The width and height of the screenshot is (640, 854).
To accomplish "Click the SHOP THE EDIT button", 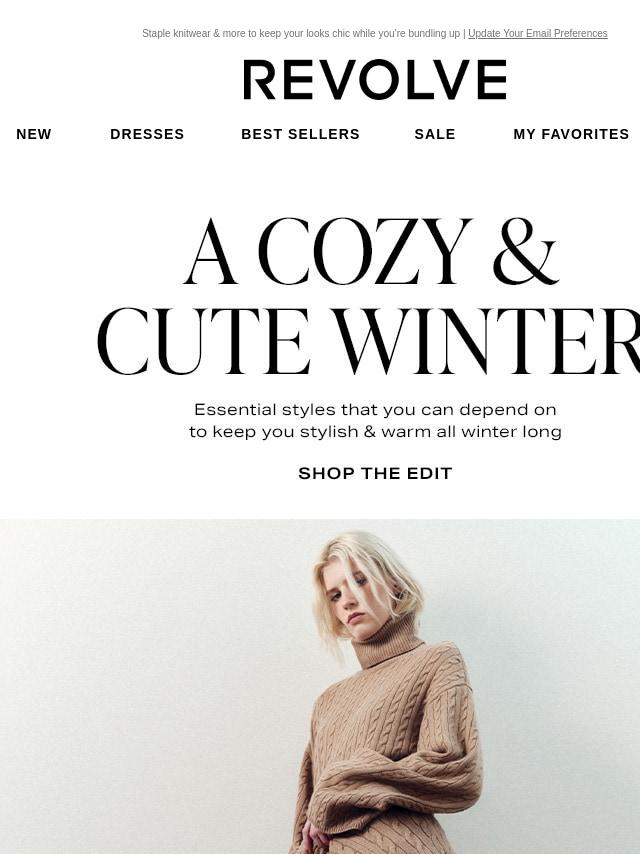I will (375, 473).
